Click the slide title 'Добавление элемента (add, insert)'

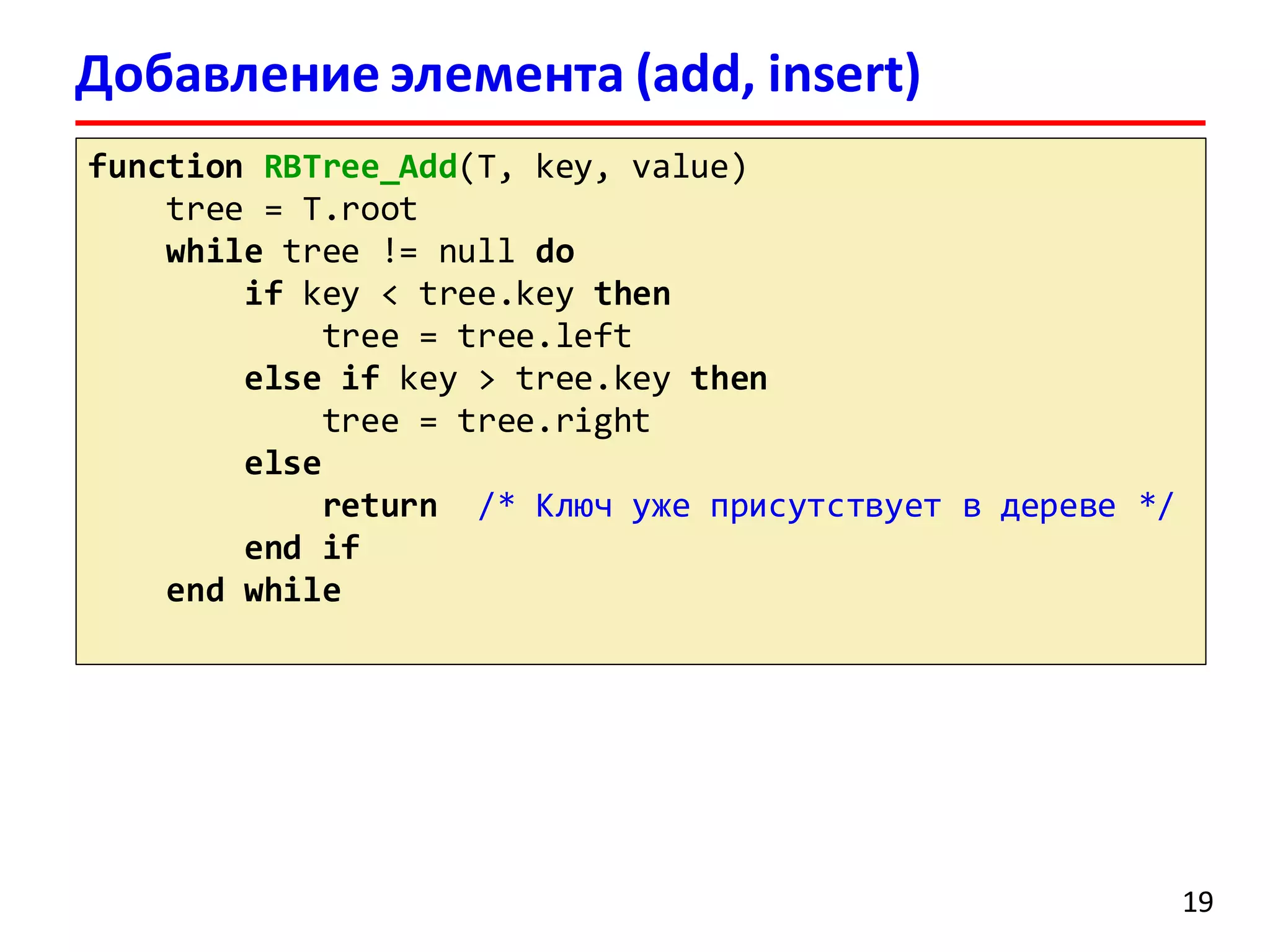pyautogui.click(x=497, y=76)
